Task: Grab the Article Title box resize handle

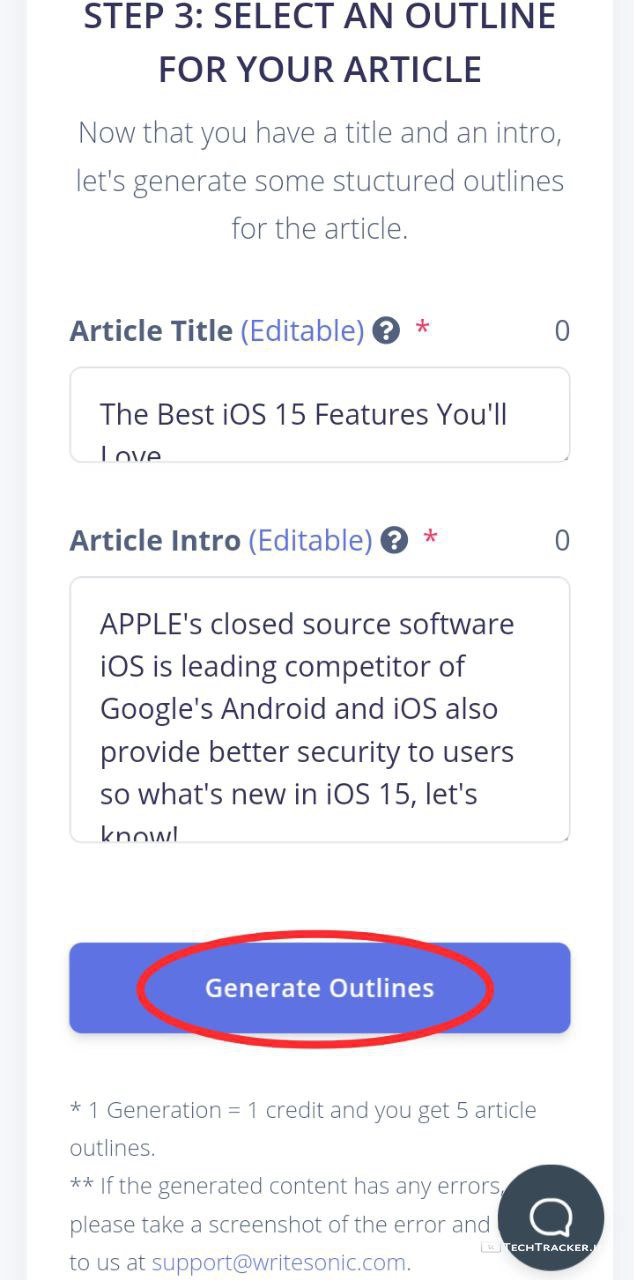Action: click(564, 456)
